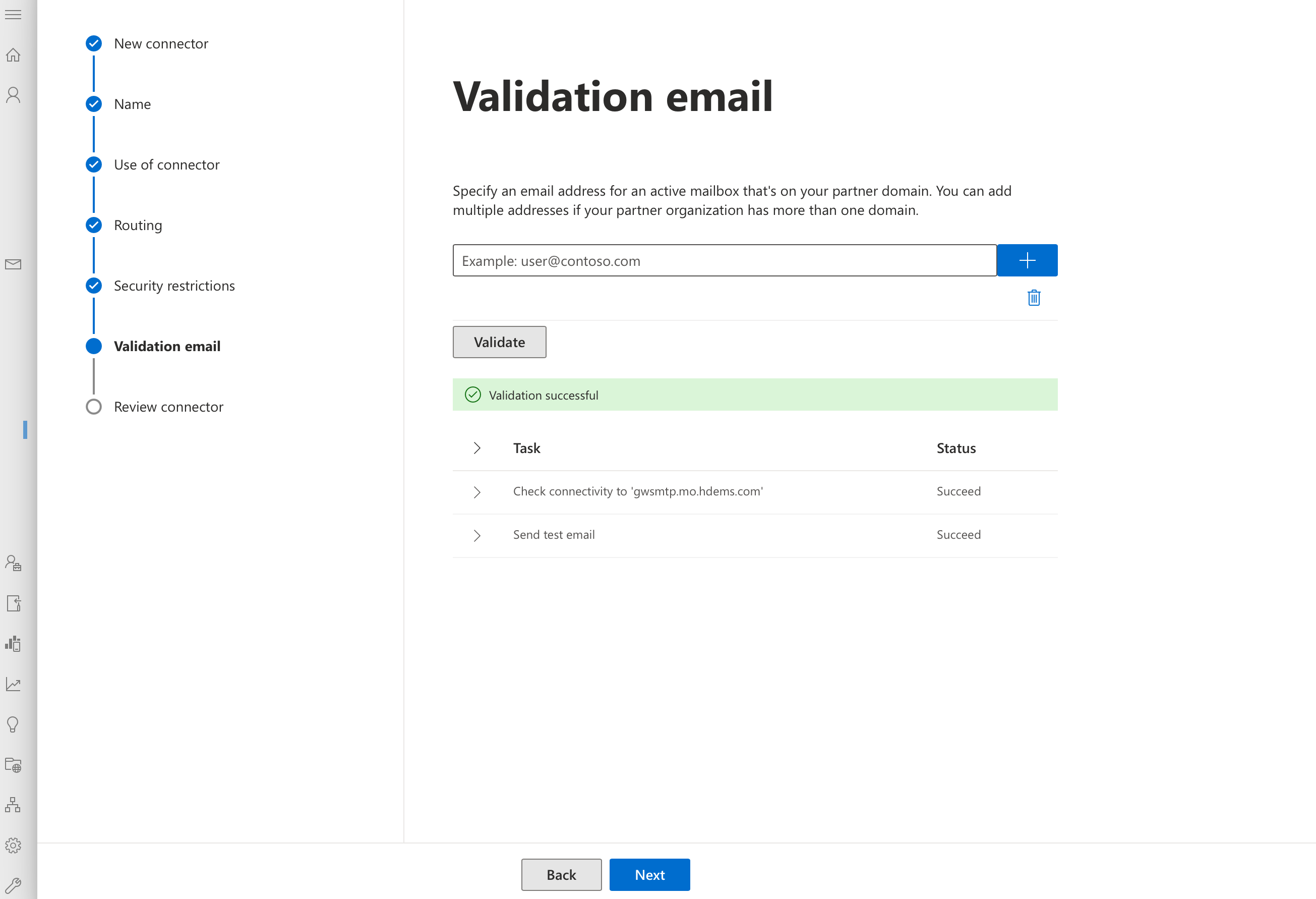Open the wrench tools icon in sidebar

pos(13,885)
